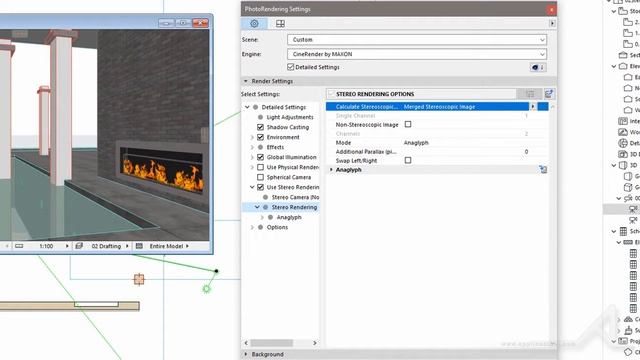
Task: Click the black camera target dot on plan
Action: click(216, 271)
